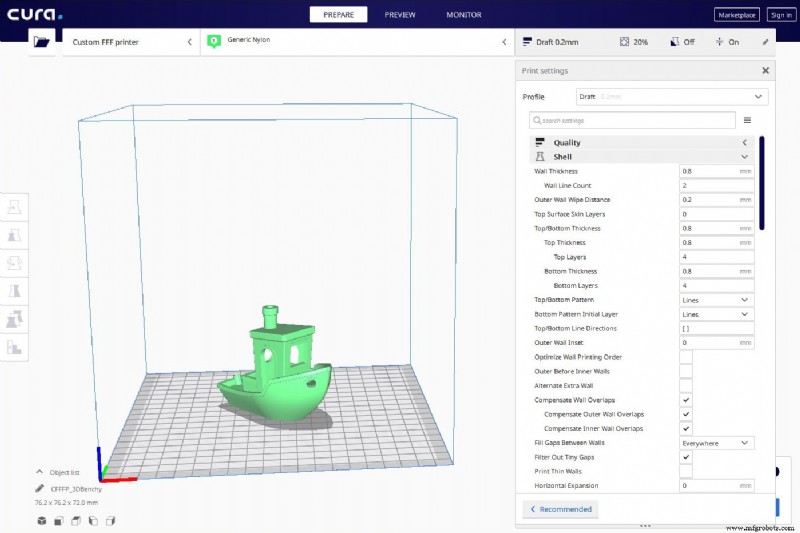Image resolution: width=800 pixels, height=533 pixels.
Task: Uncheck Compensate Wall Overlaps
Action: point(686,400)
